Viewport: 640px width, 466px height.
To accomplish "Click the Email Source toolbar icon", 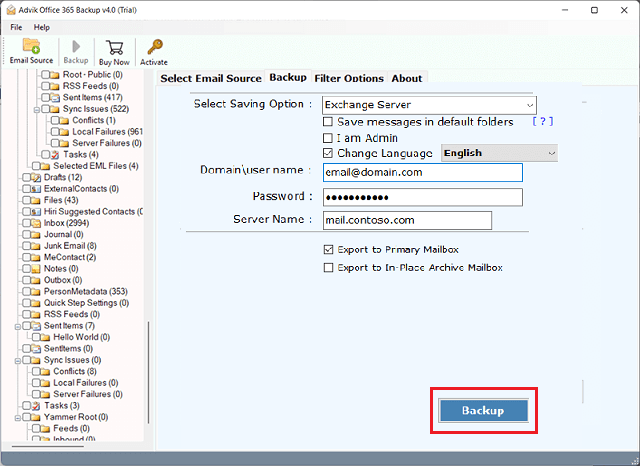I will click(x=31, y=46).
